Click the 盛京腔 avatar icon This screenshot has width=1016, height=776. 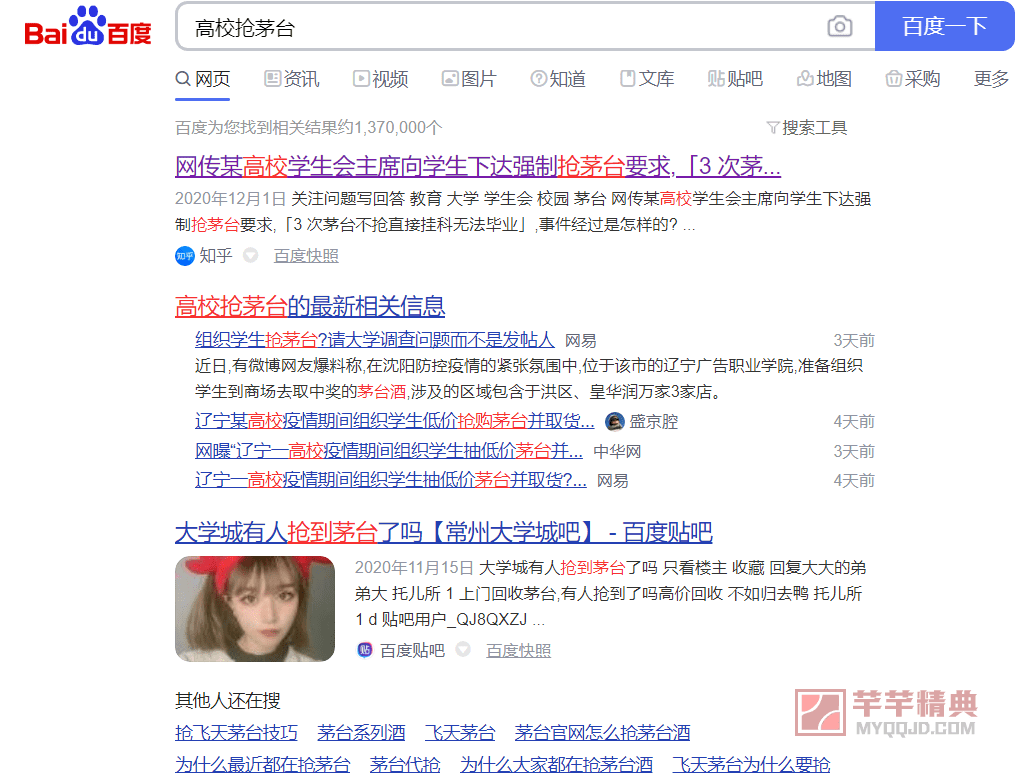coord(614,422)
